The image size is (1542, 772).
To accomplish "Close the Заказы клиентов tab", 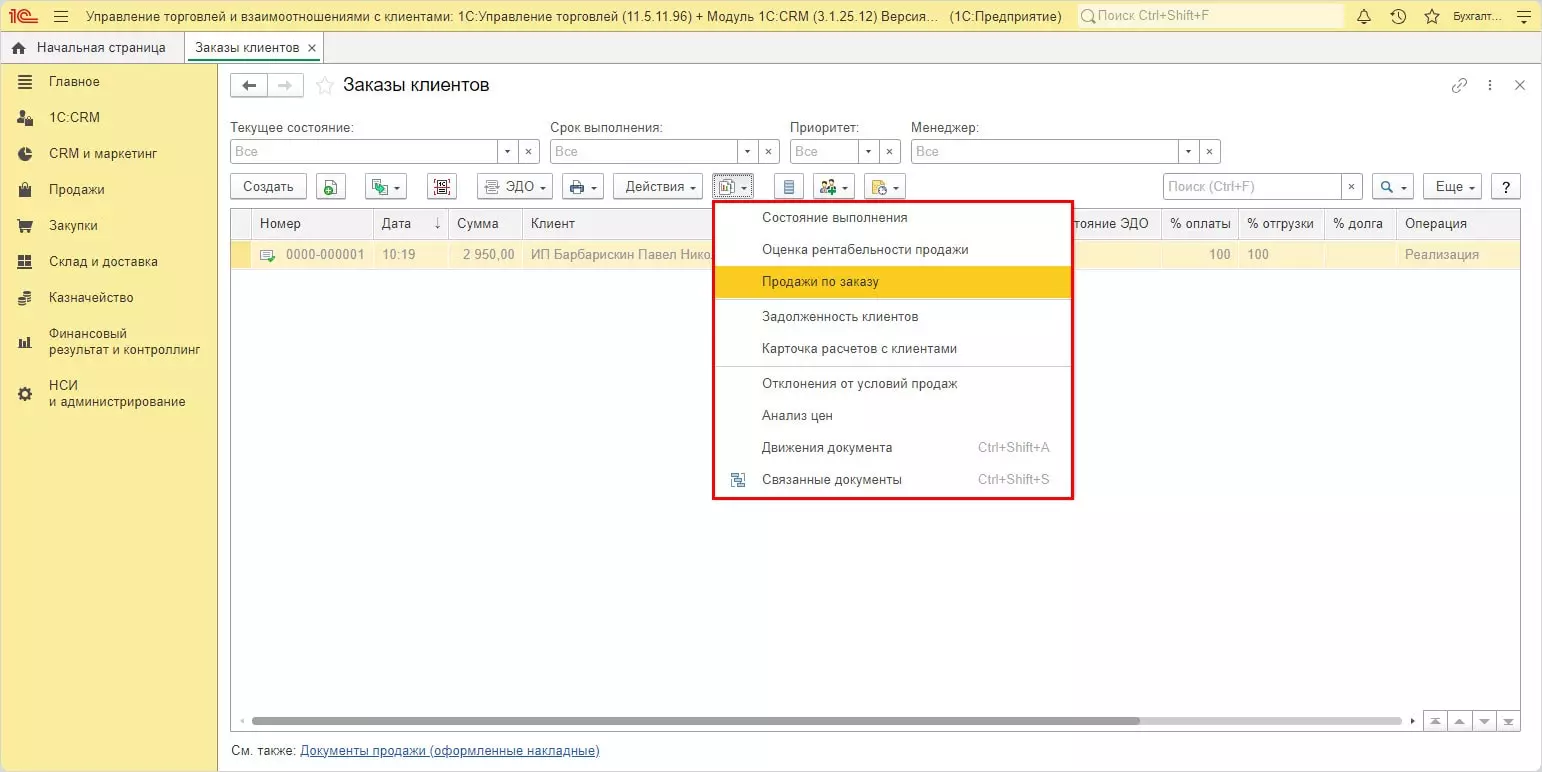I will tap(312, 48).
